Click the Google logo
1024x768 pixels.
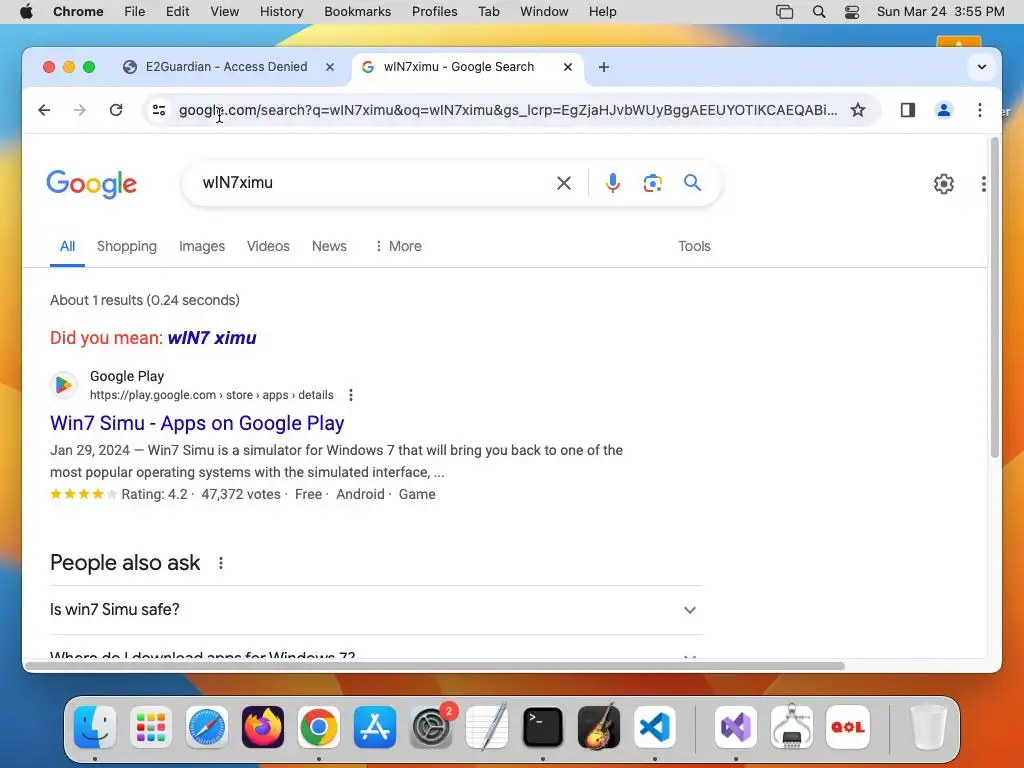pos(91,184)
